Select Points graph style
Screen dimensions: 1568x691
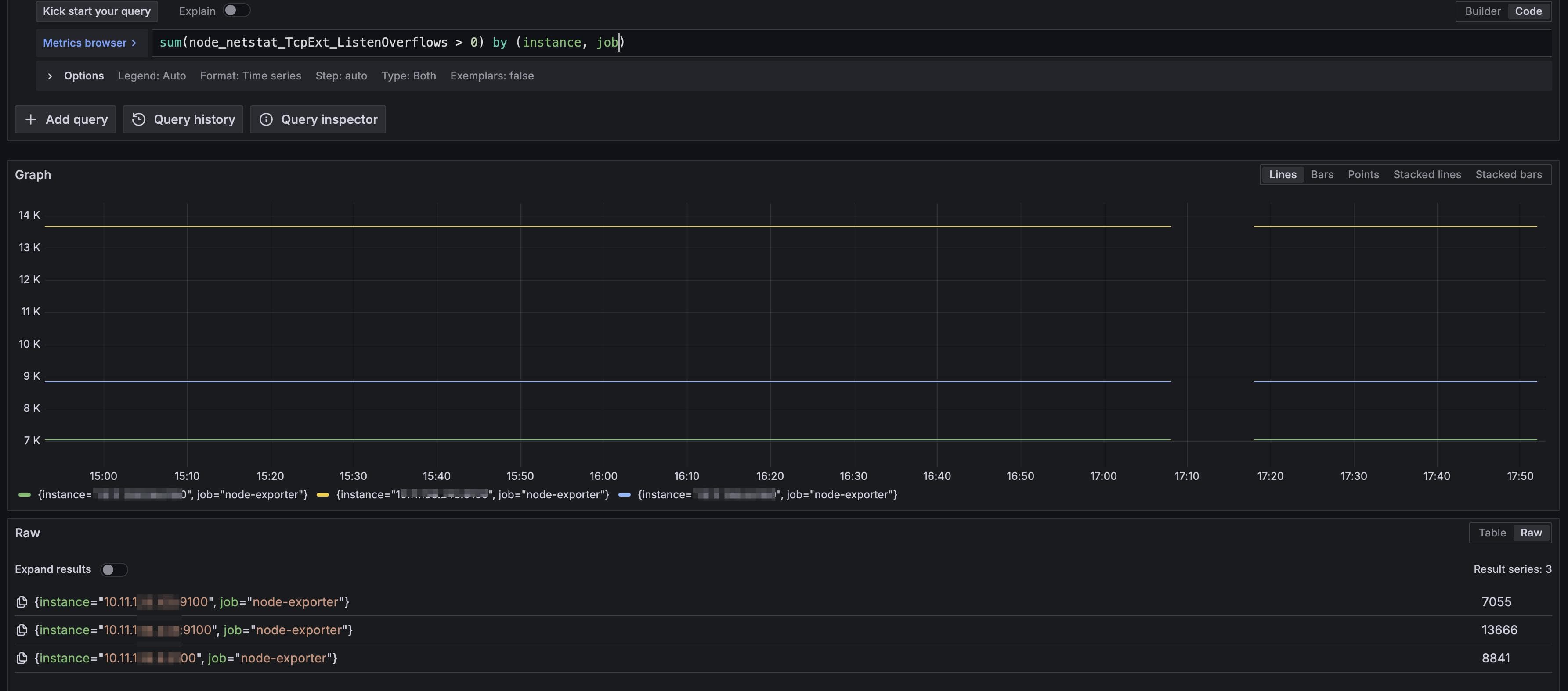[1363, 175]
